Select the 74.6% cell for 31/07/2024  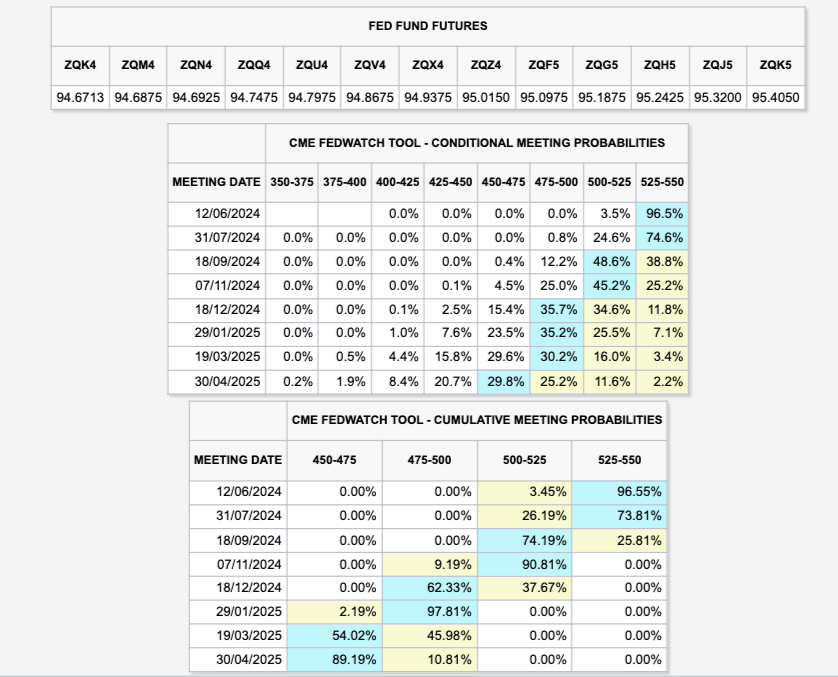point(661,237)
